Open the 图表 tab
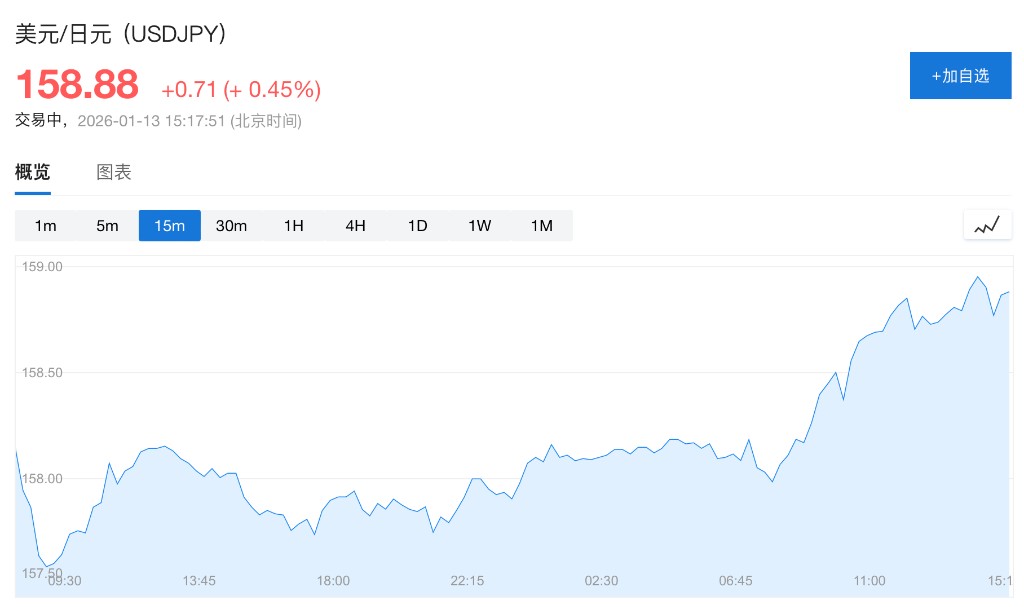The image size is (1024, 607). point(114,172)
